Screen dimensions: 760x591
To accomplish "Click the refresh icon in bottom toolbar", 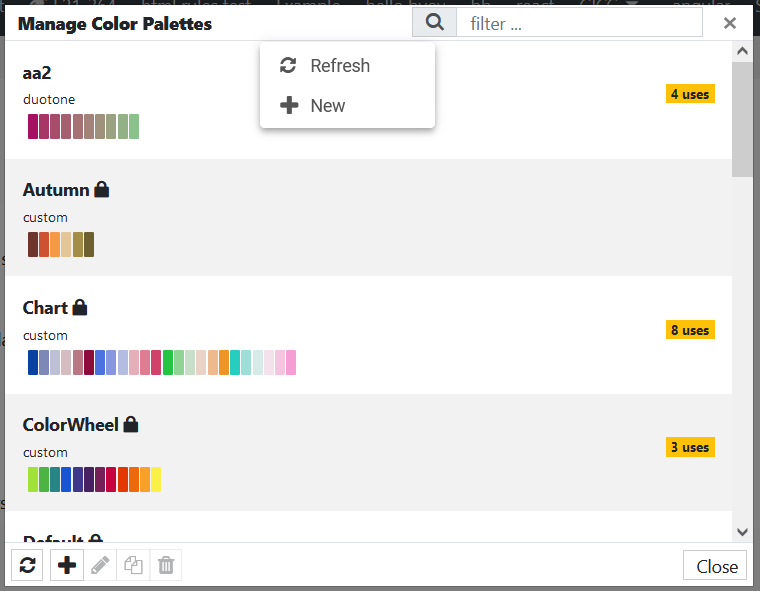I will pyautogui.click(x=27, y=565).
